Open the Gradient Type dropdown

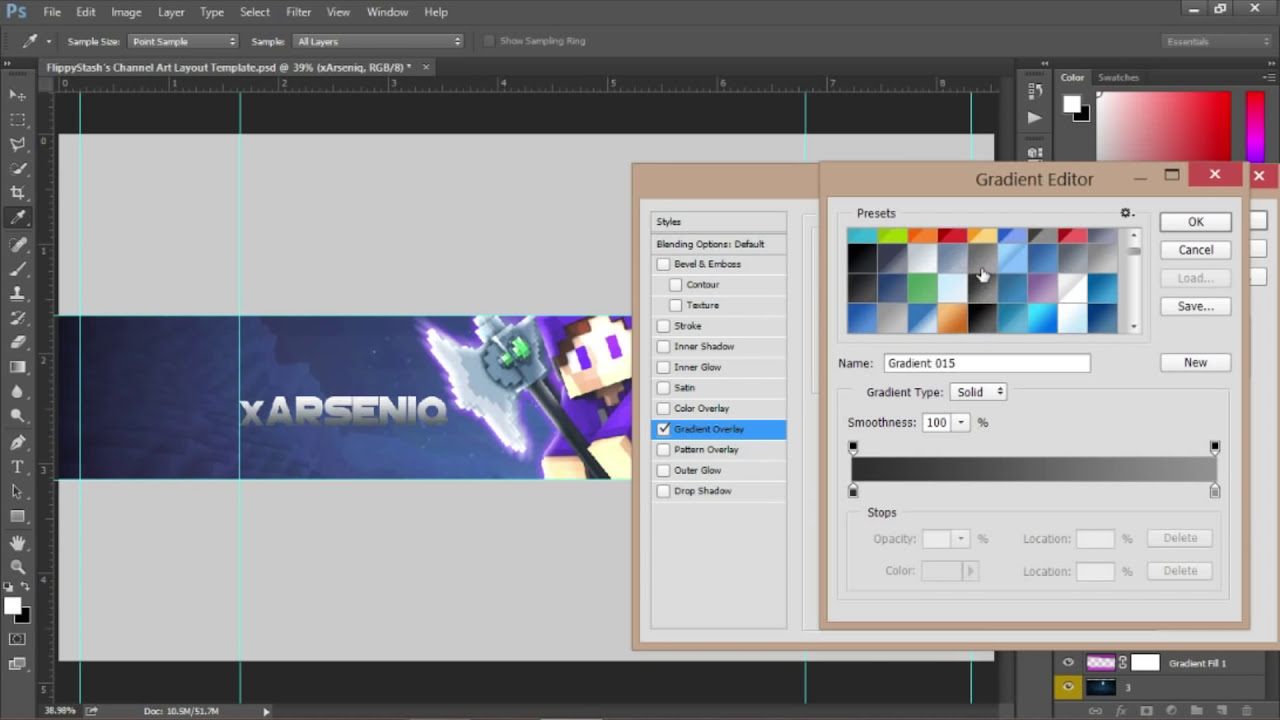click(x=978, y=392)
